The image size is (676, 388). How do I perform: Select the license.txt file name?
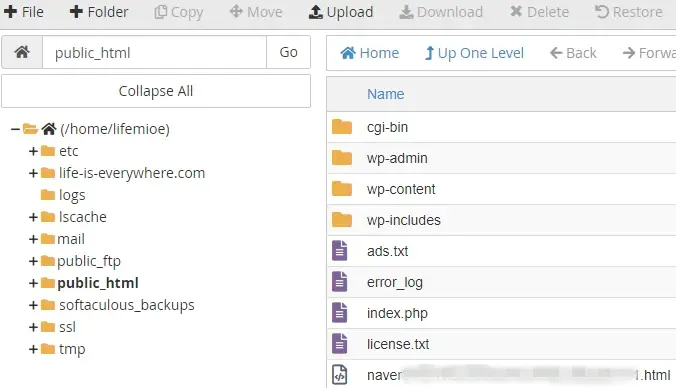[x=398, y=344]
